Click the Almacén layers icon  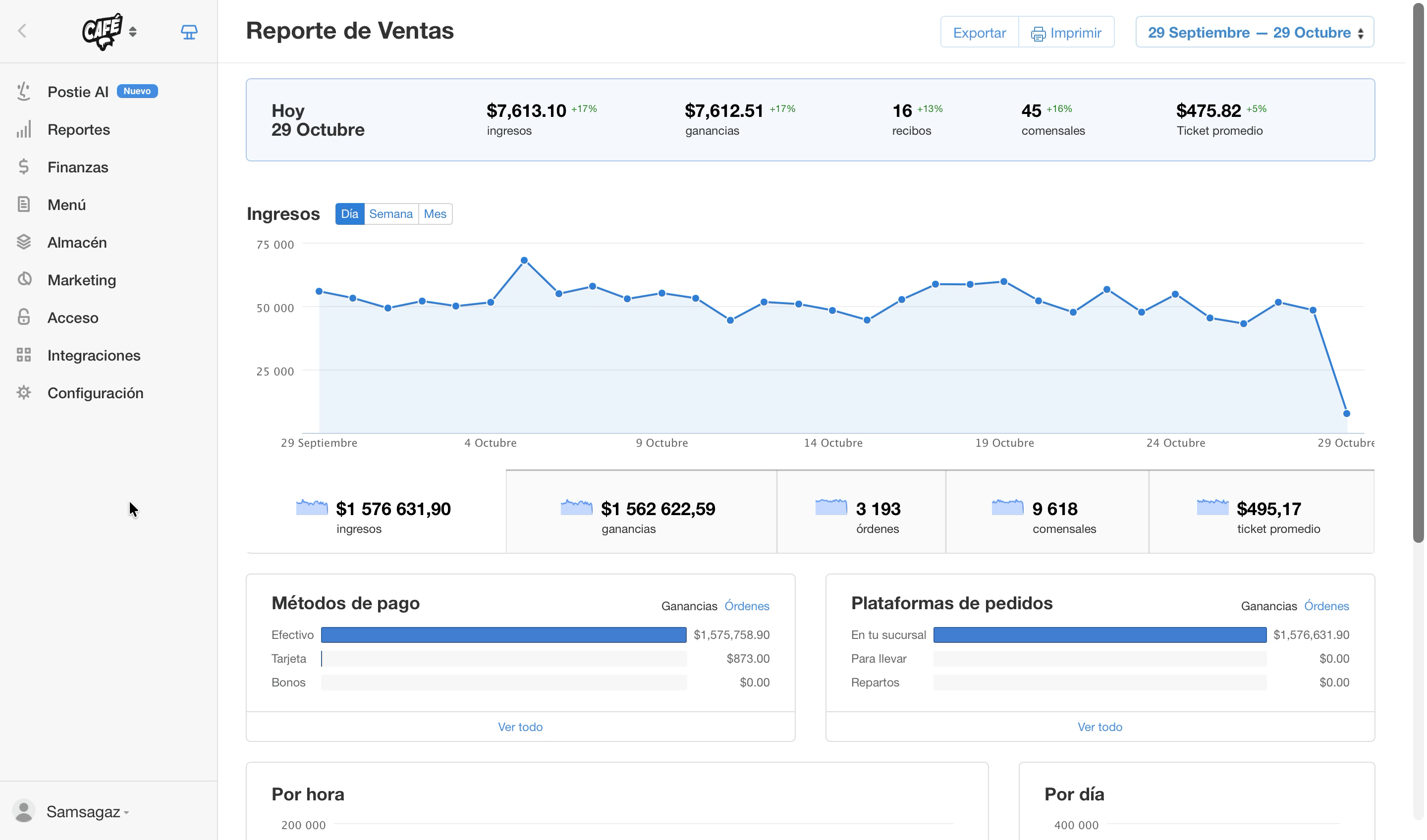24,242
